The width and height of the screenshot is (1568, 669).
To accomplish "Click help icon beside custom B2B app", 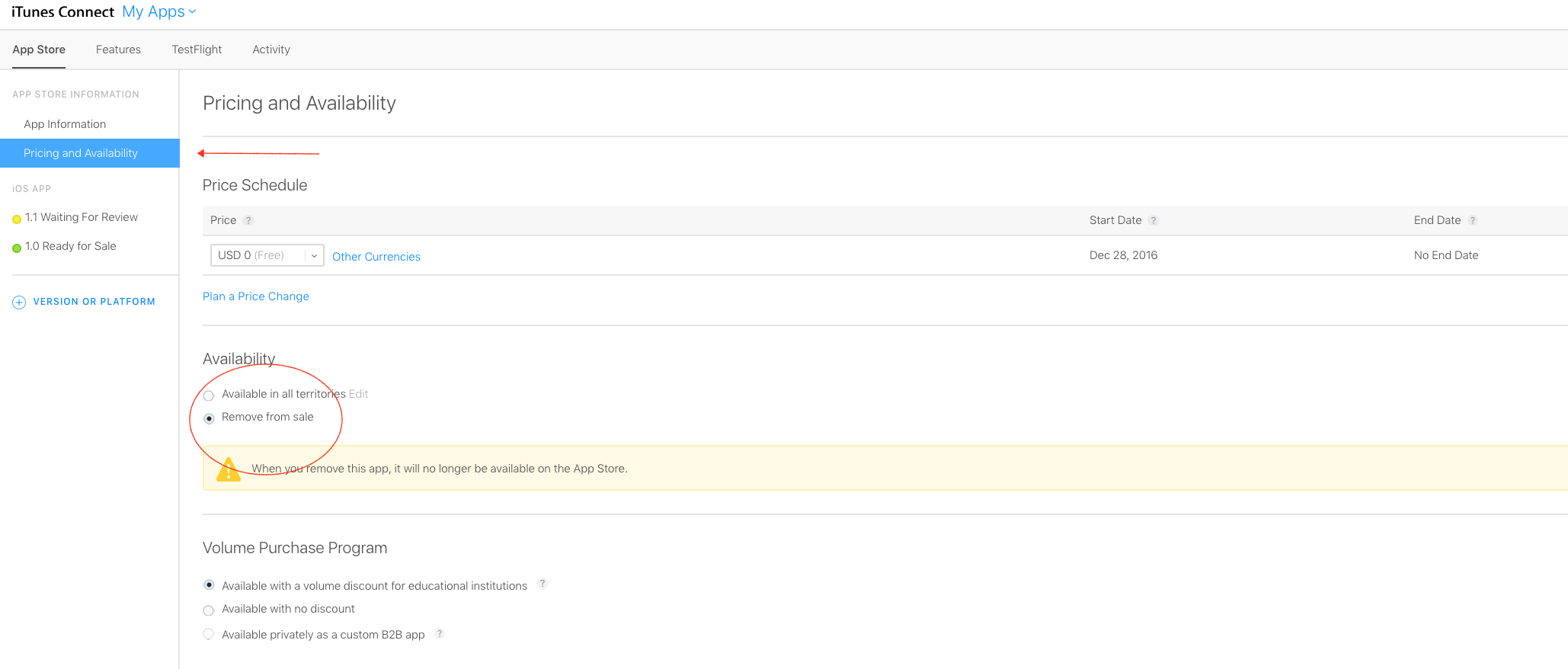I will (x=440, y=633).
